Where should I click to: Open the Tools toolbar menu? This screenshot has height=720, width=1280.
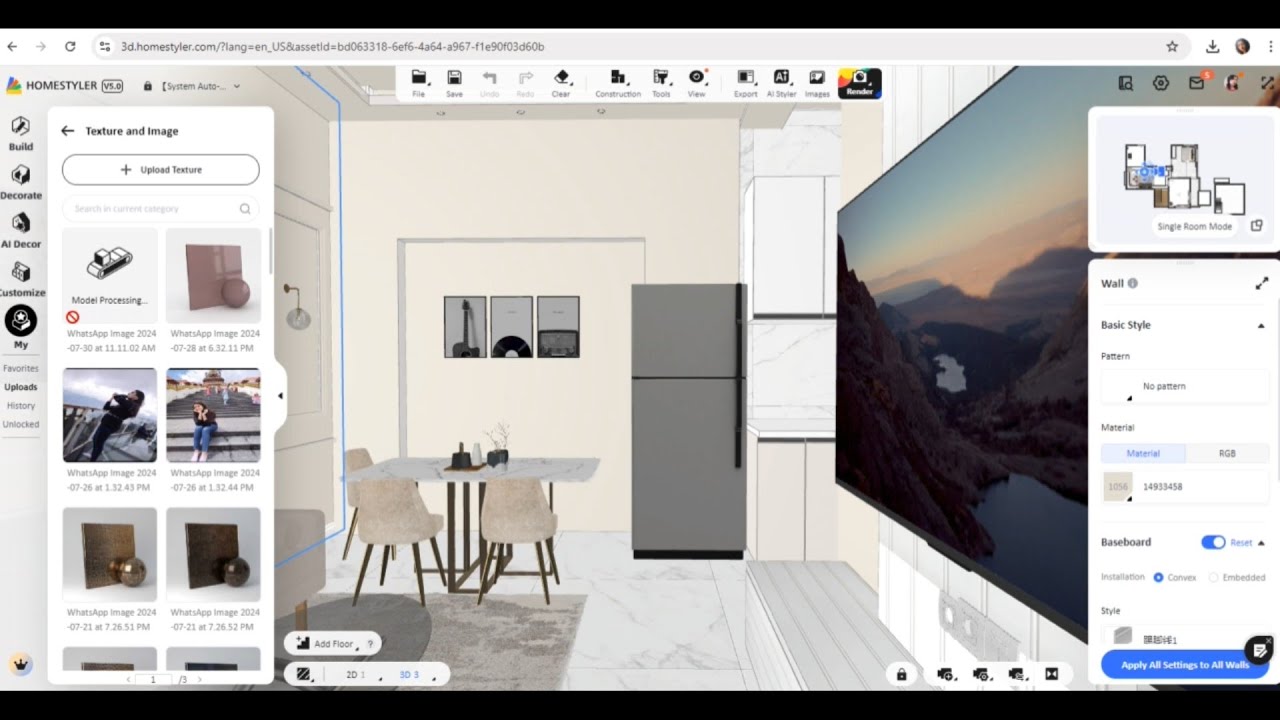coord(661,83)
